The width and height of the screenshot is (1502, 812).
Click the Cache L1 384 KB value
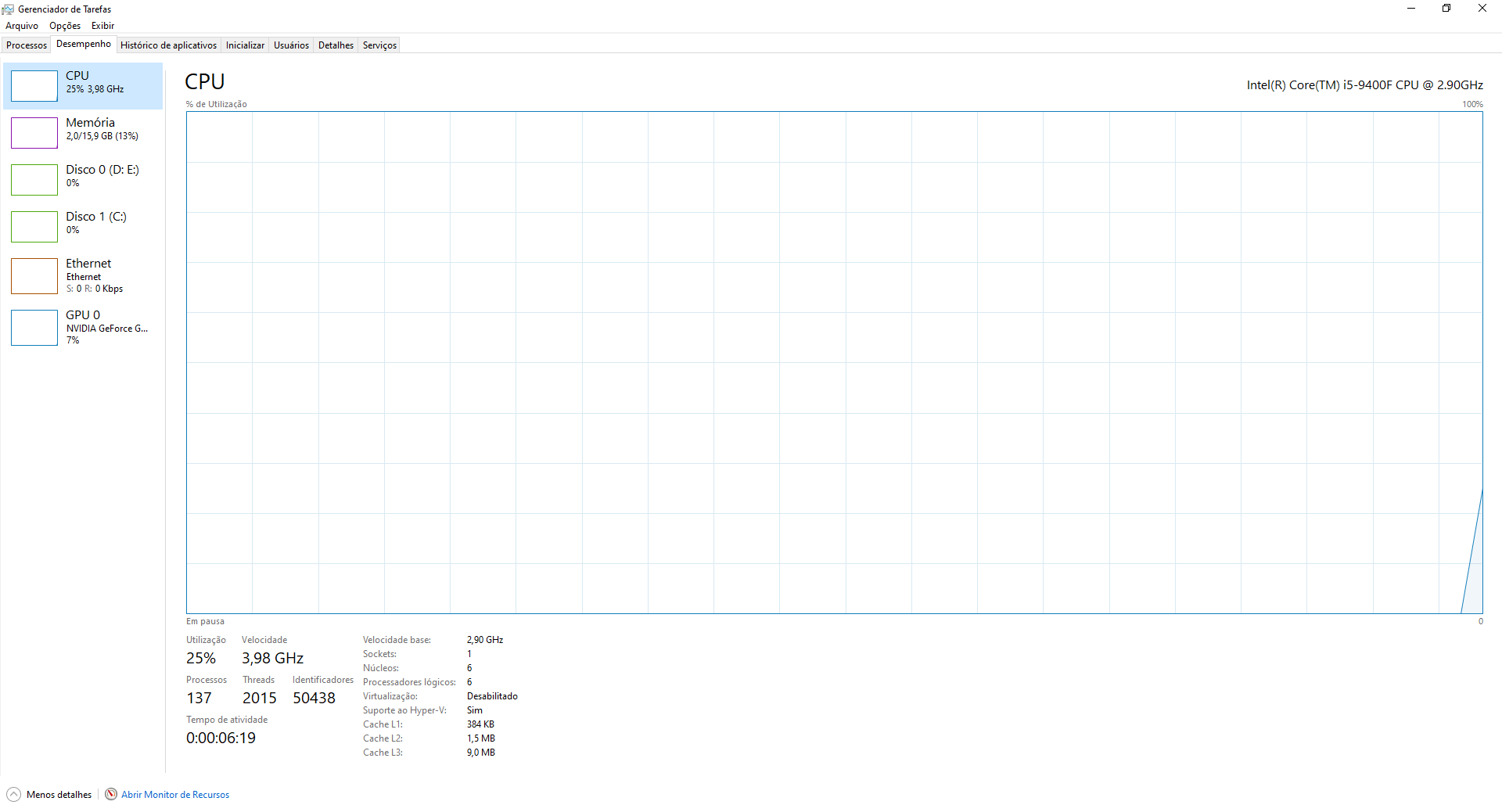(x=480, y=724)
